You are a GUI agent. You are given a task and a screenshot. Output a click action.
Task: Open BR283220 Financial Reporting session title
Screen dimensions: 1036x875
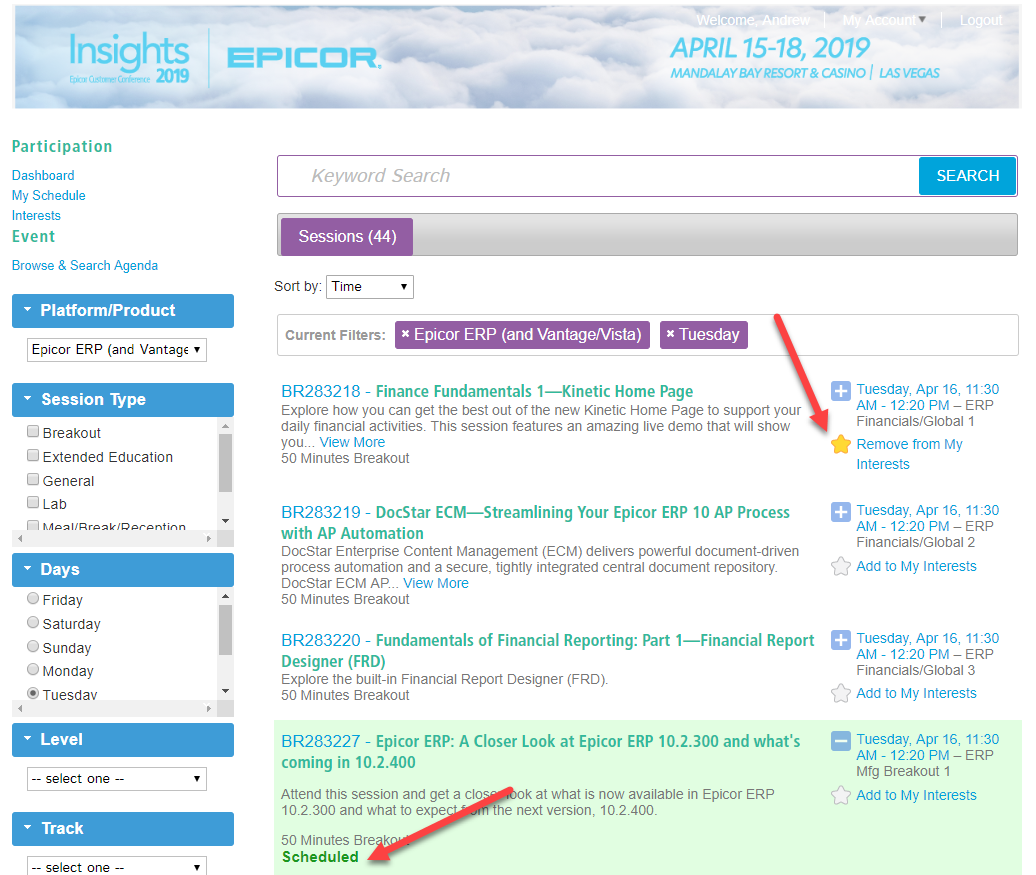click(548, 650)
